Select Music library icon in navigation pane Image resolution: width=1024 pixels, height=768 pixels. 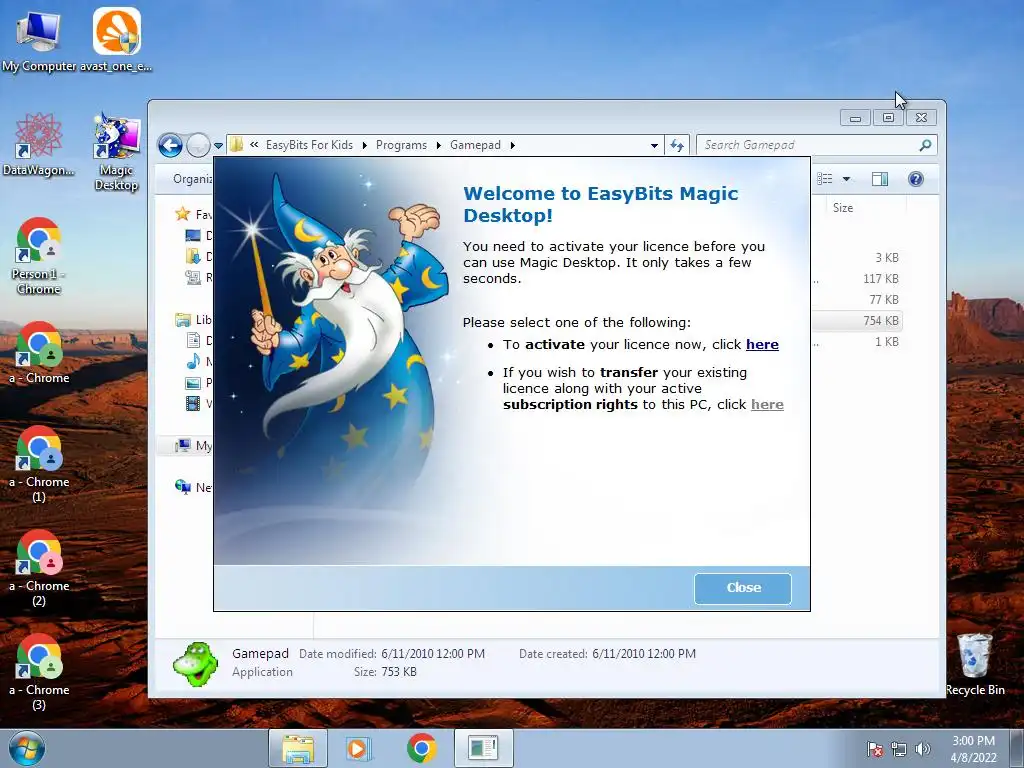tap(193, 361)
